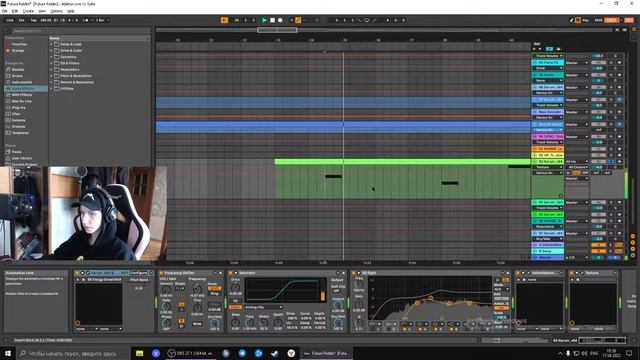Select Ring mode in Frequency Shifter

[x=214, y=293]
